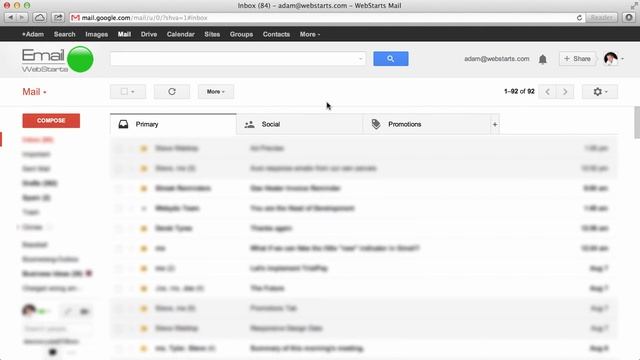640x360 pixels.
Task: Run the blue magnifier search button
Action: (391, 59)
